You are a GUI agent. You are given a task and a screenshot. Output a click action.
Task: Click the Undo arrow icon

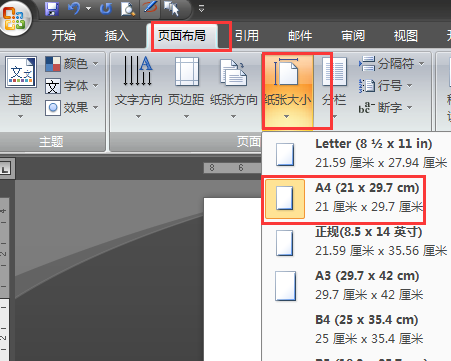74,8
